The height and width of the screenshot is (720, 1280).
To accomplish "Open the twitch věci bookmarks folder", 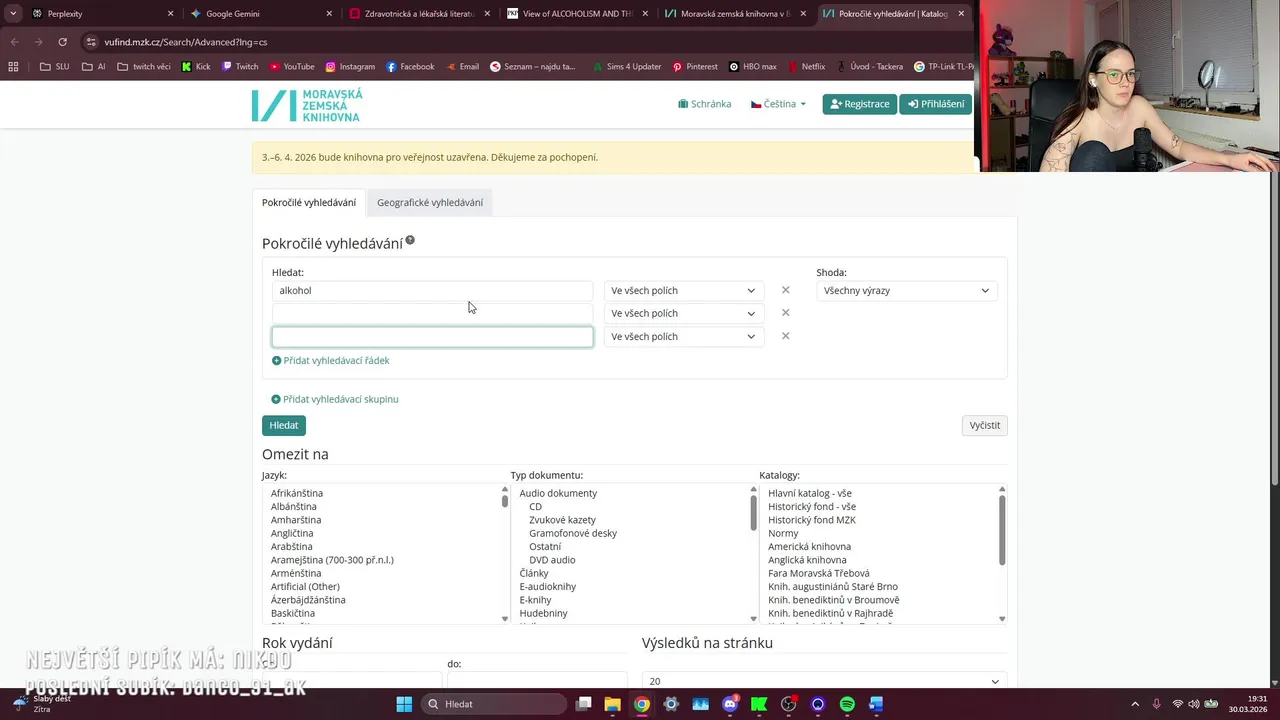I will pos(144,67).
